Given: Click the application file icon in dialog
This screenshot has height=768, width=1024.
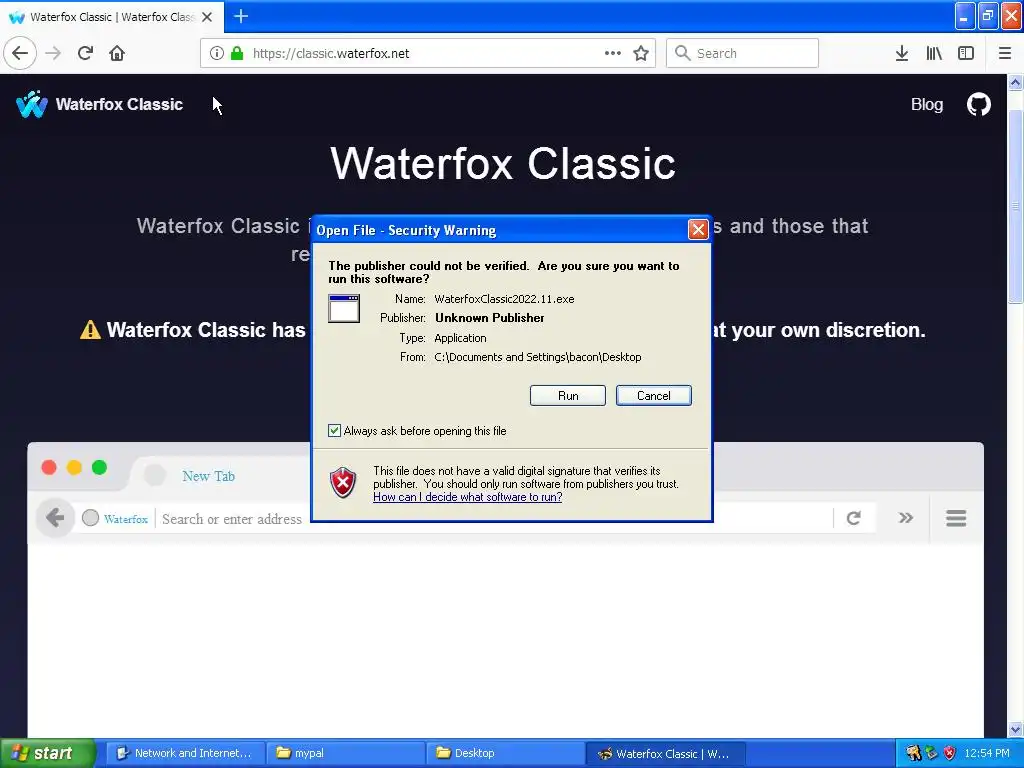Looking at the screenshot, I should click(x=344, y=309).
